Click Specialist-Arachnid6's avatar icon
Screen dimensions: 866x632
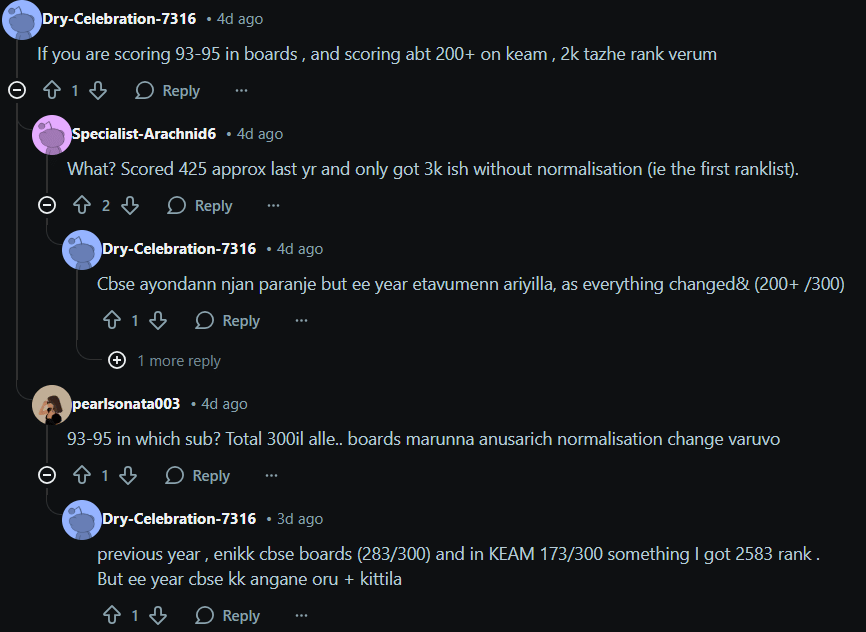pyautogui.click(x=52, y=133)
